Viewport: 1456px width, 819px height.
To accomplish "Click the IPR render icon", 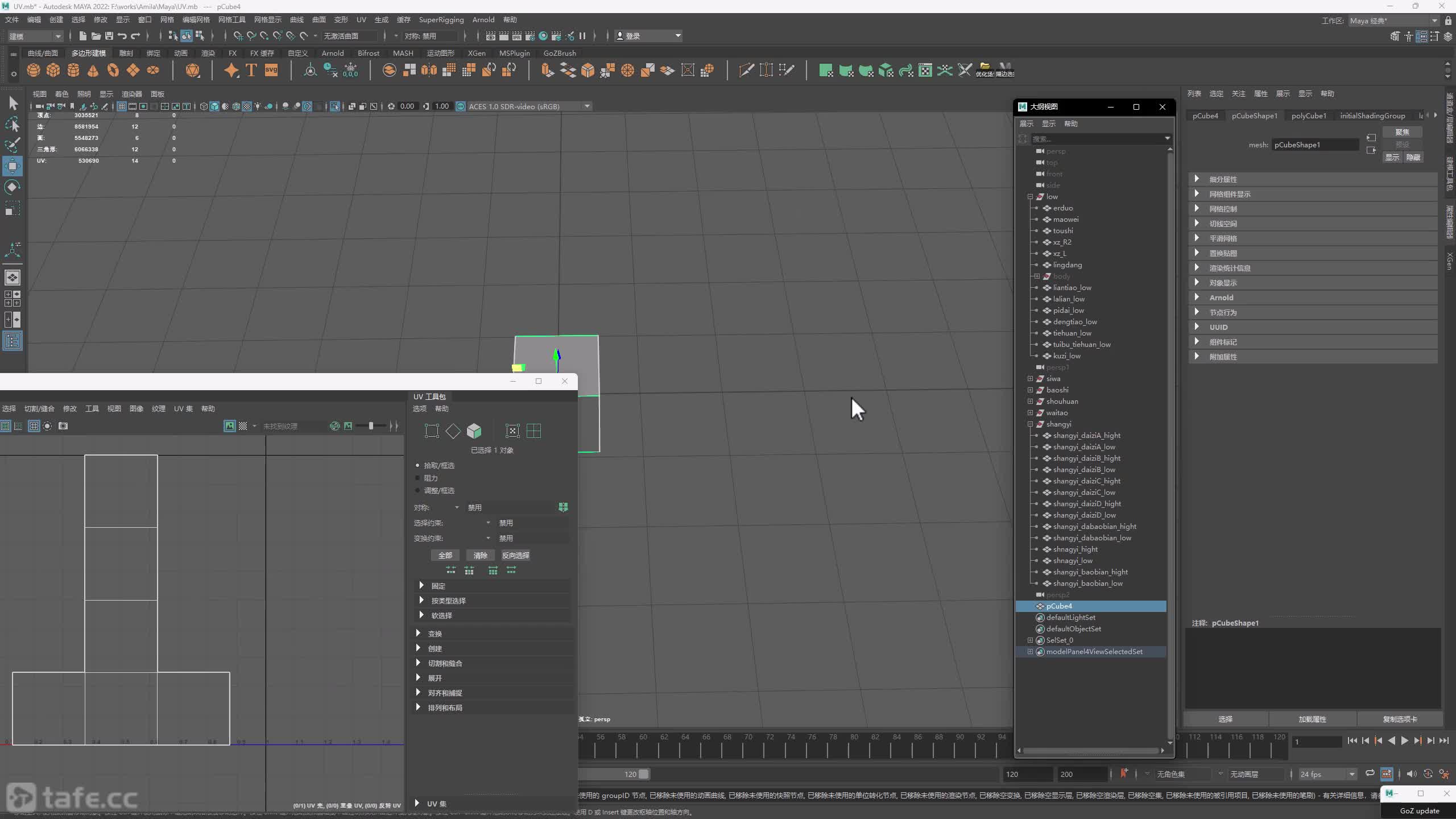I will 516,36.
